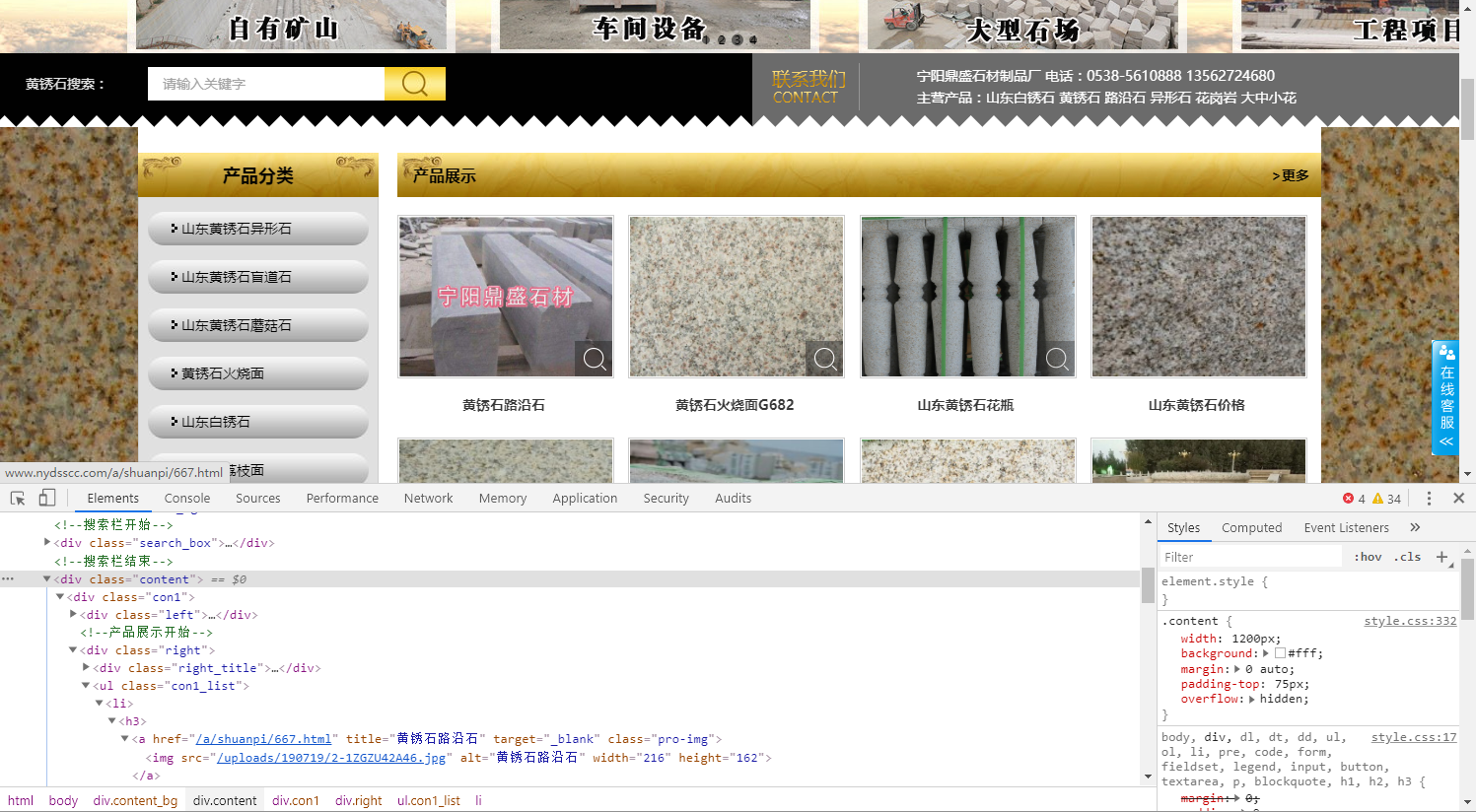Click the /a/shuanpi/667.html href link
This screenshot has width=1476, height=812.
point(263,739)
